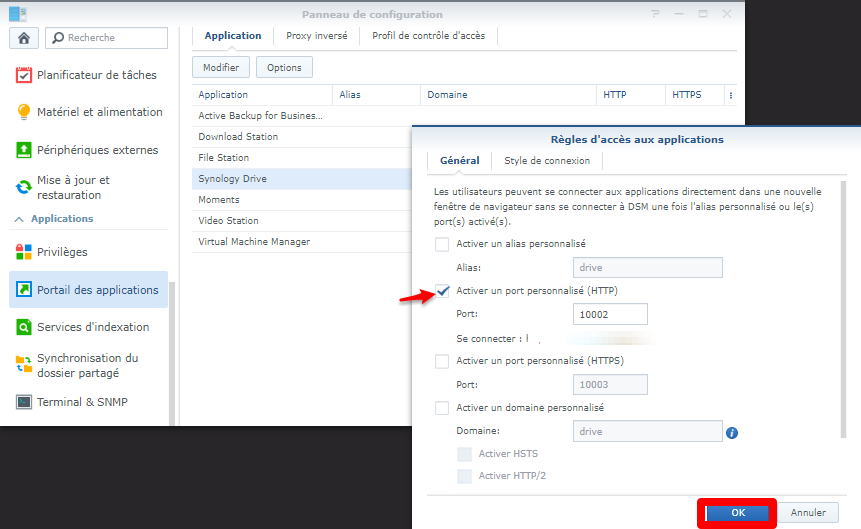Sort by Application column header
This screenshot has width=861, height=529.
[262, 95]
